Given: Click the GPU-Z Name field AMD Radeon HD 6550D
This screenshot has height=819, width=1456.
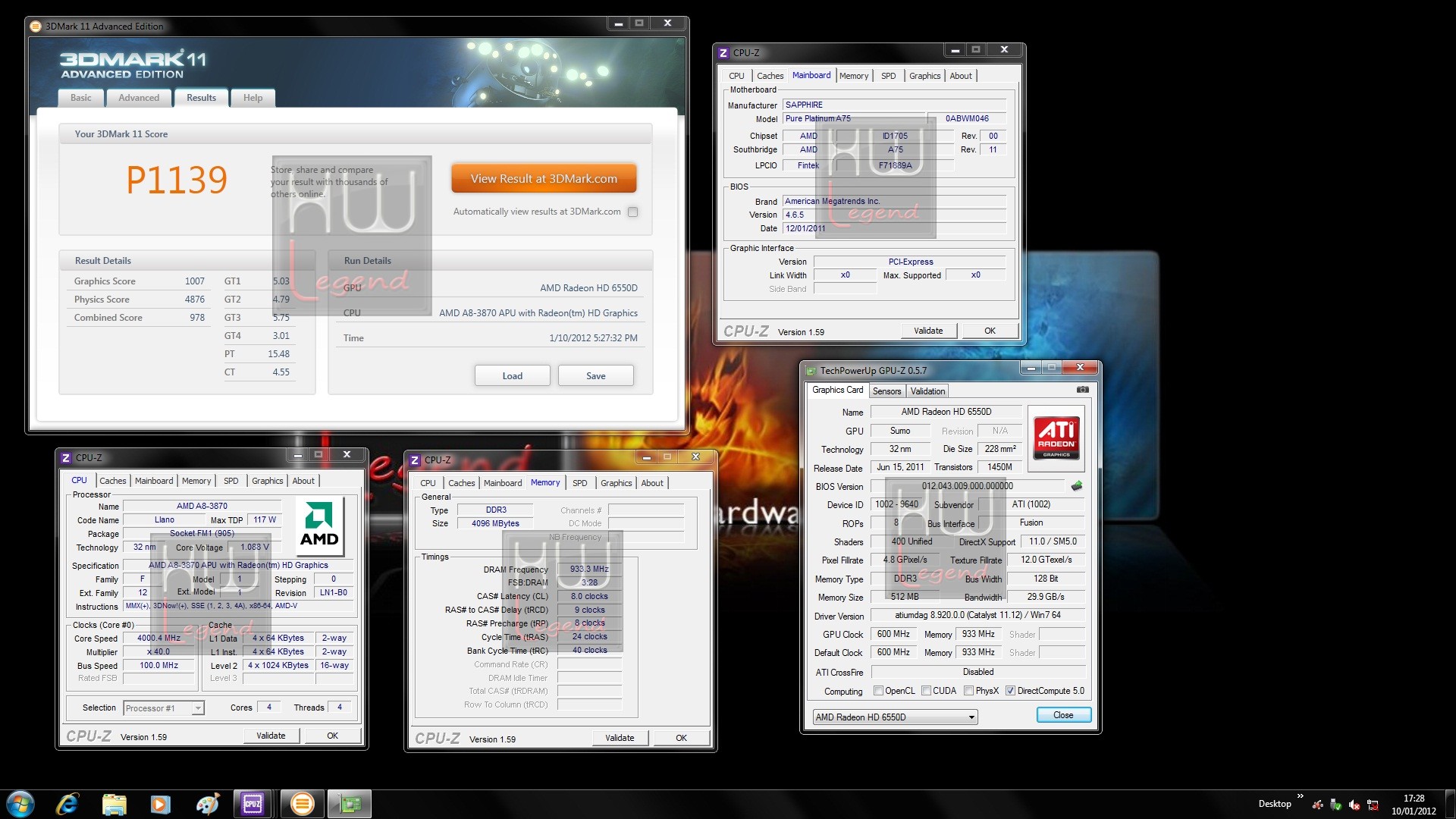Looking at the screenshot, I should coord(946,412).
